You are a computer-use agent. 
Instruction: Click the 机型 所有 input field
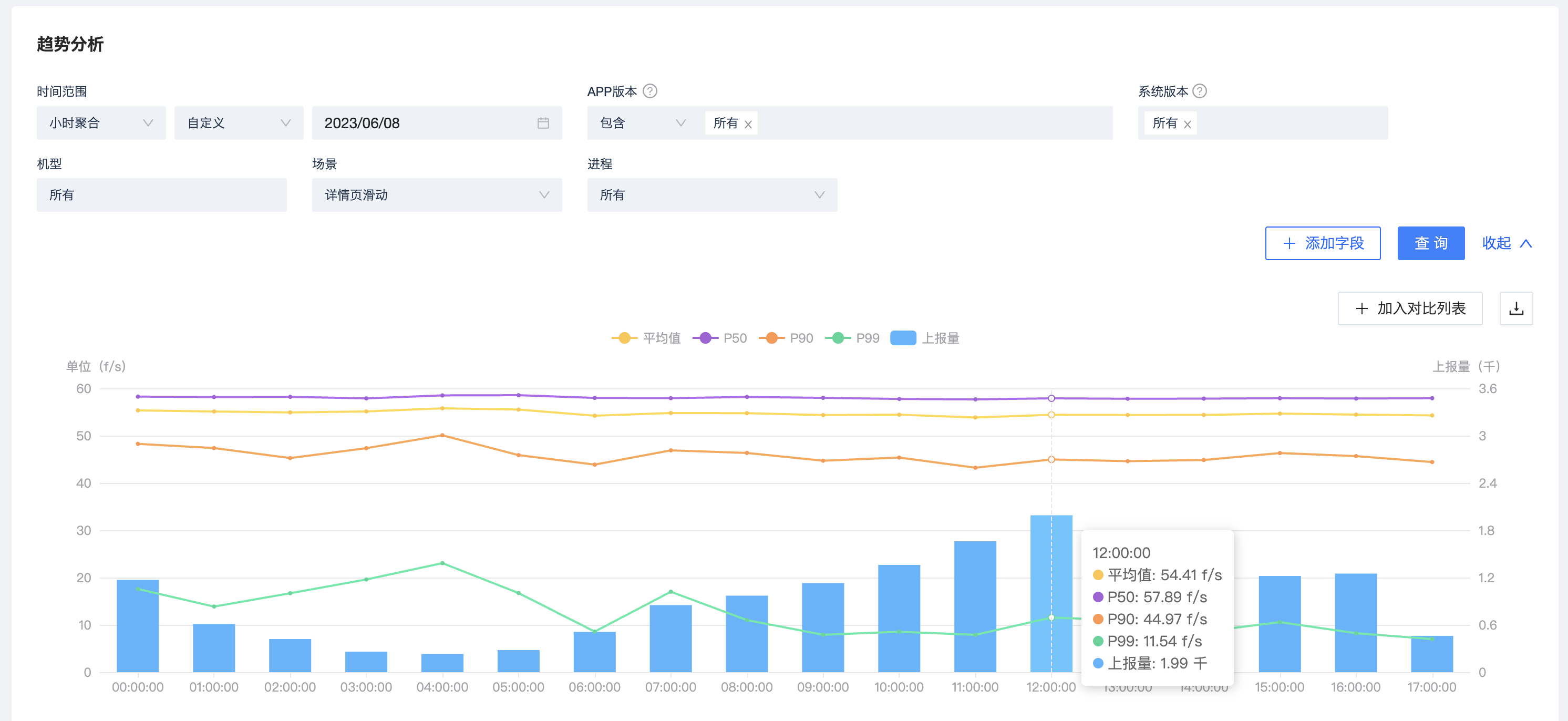point(161,195)
